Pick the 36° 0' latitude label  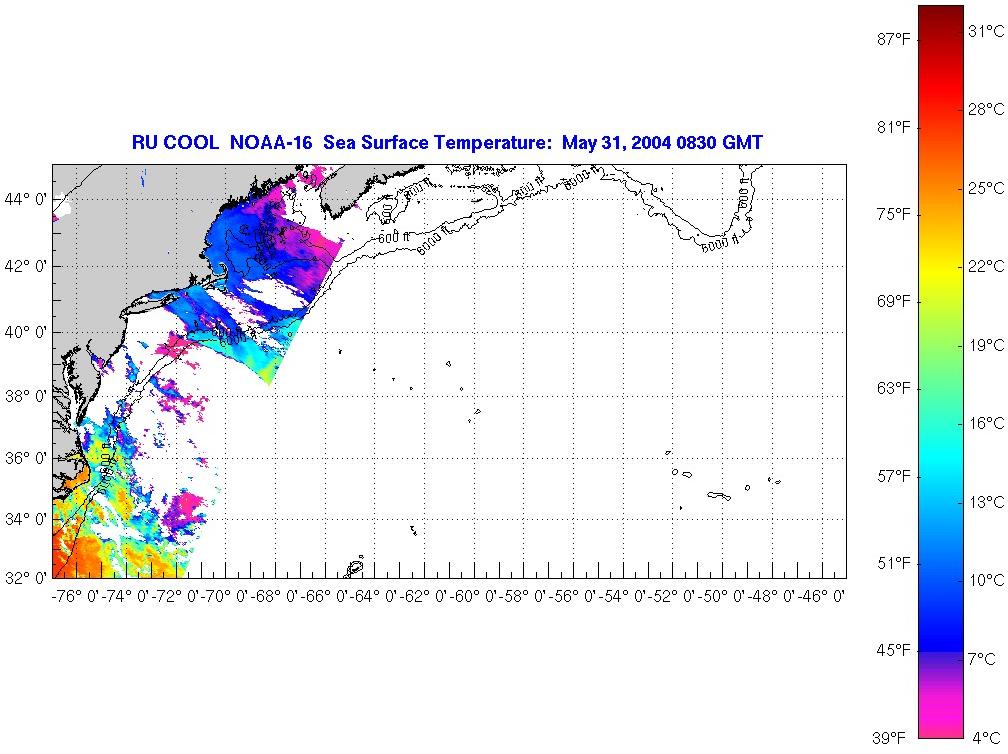click(x=26, y=458)
